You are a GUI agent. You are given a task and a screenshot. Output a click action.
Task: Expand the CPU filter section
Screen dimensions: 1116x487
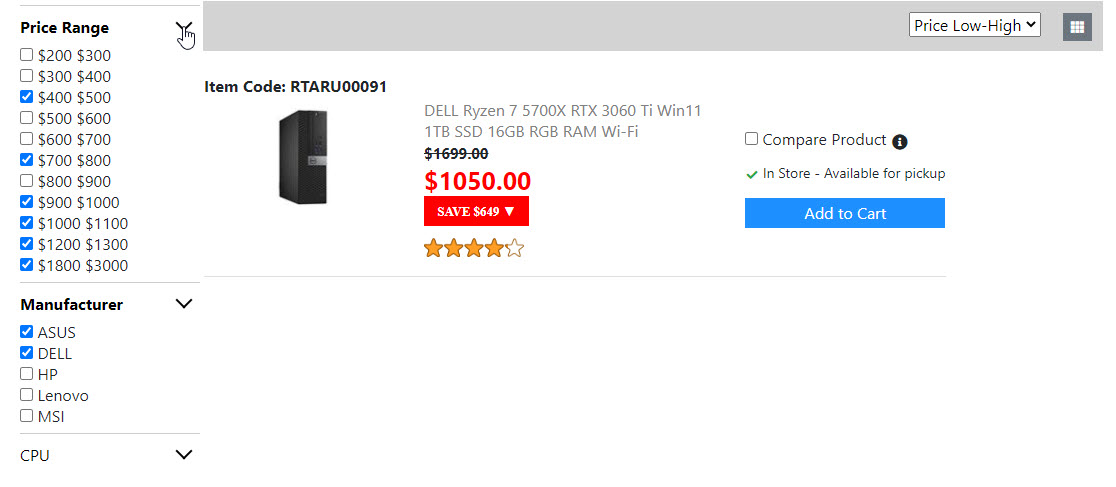[184, 455]
